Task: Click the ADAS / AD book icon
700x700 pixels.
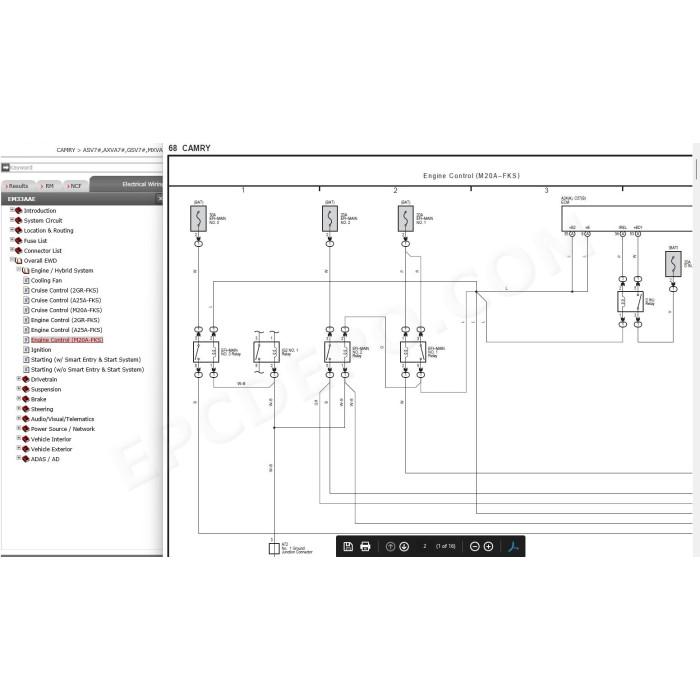Action: pos(25,459)
